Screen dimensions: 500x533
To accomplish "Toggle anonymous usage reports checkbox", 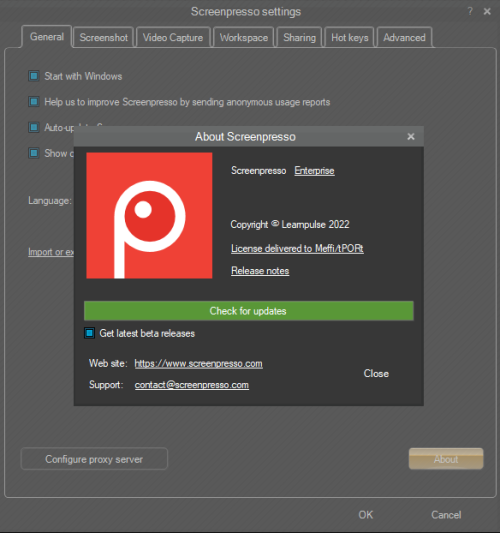I will pos(34,102).
